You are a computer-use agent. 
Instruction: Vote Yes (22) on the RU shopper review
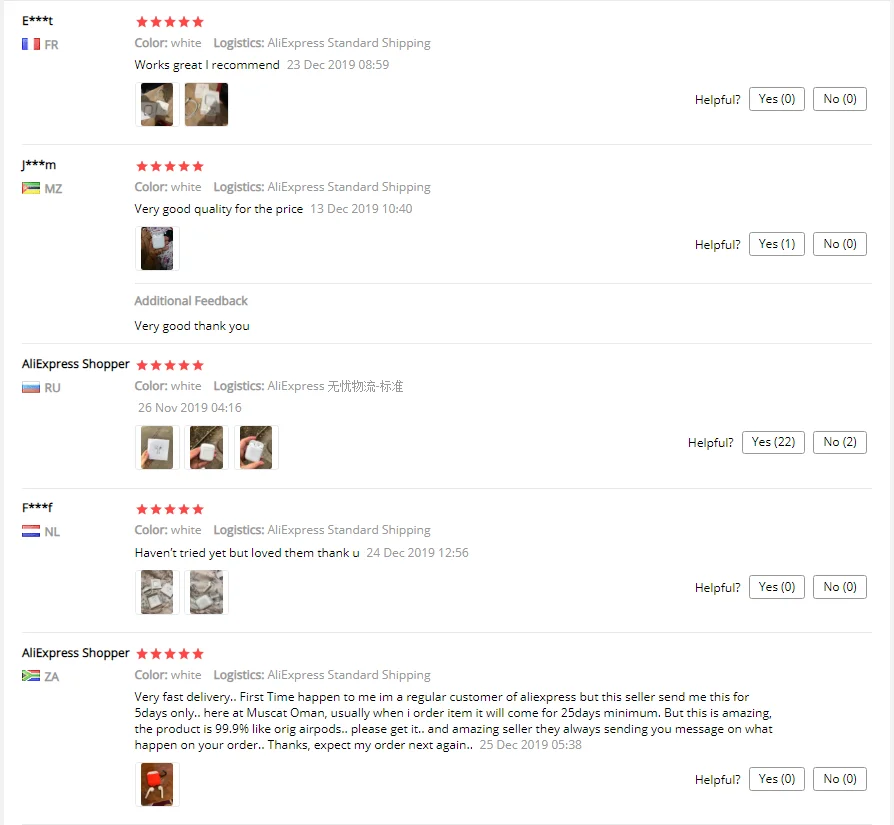click(x=773, y=442)
